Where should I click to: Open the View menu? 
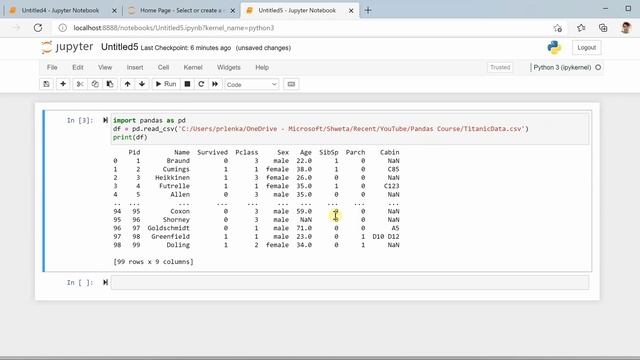coord(105,67)
